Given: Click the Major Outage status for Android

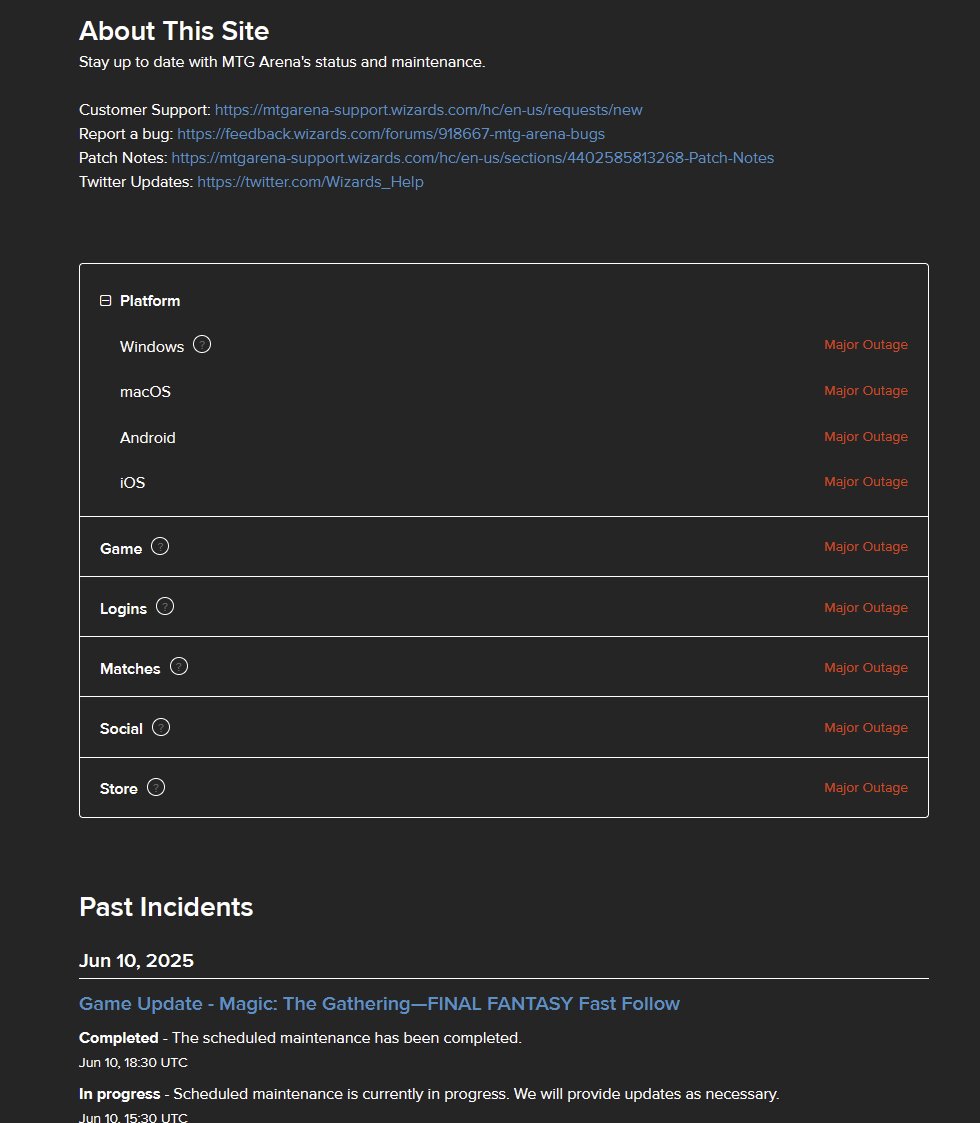Looking at the screenshot, I should pos(865,436).
